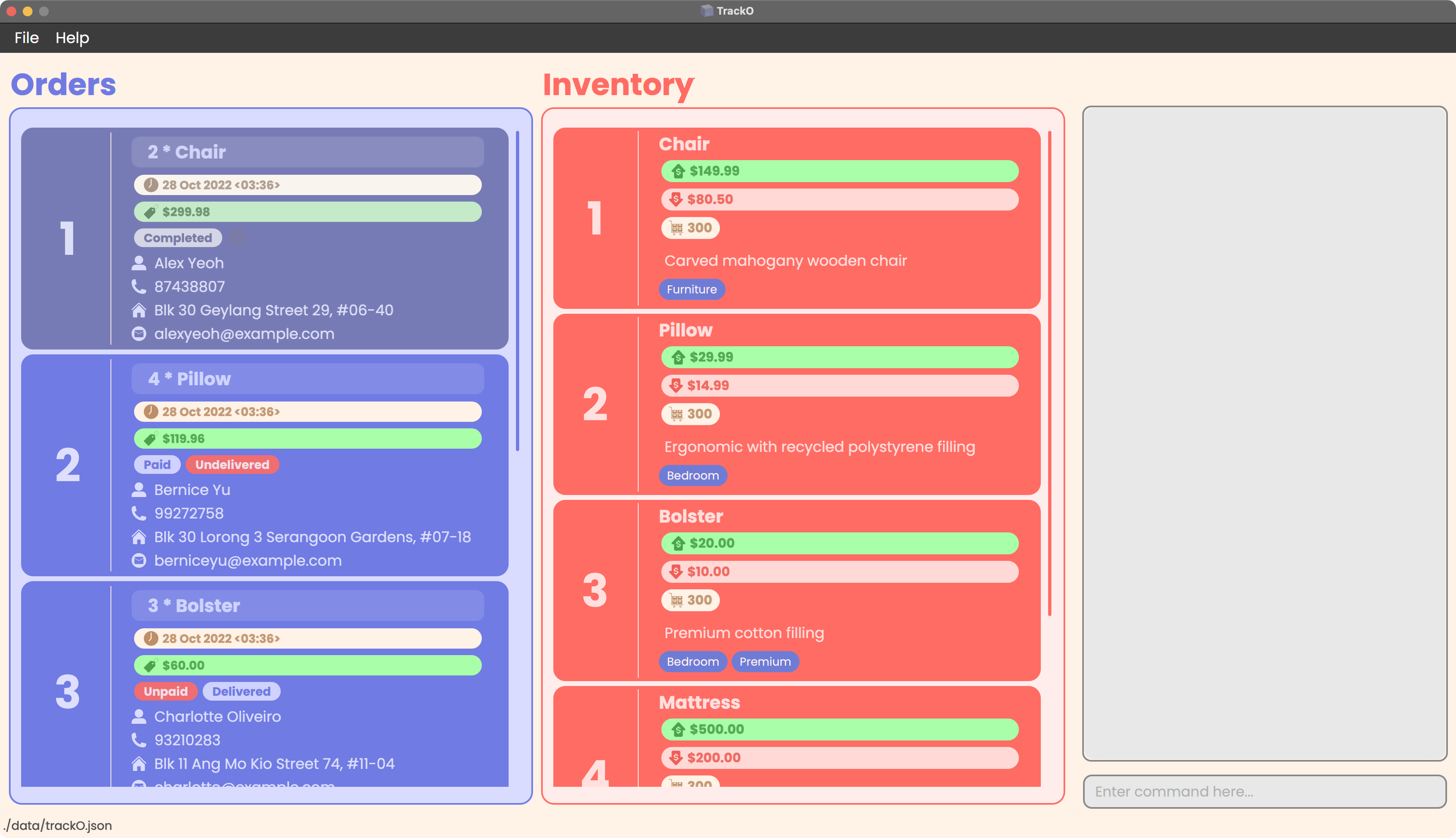Click the phone icon beside 99272758
This screenshot has height=838, width=1456.
tap(139, 513)
